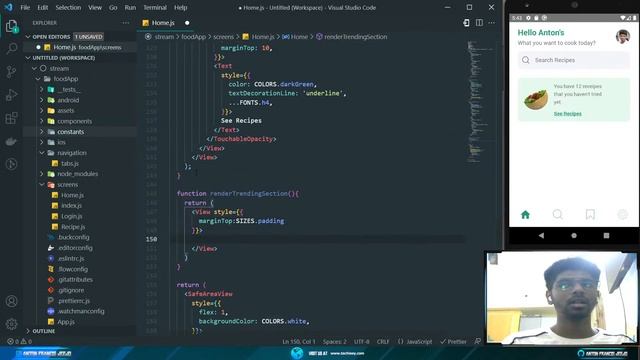640x360 pixels.
Task: Click the errors and warnings status indicator
Action: tap(19, 341)
